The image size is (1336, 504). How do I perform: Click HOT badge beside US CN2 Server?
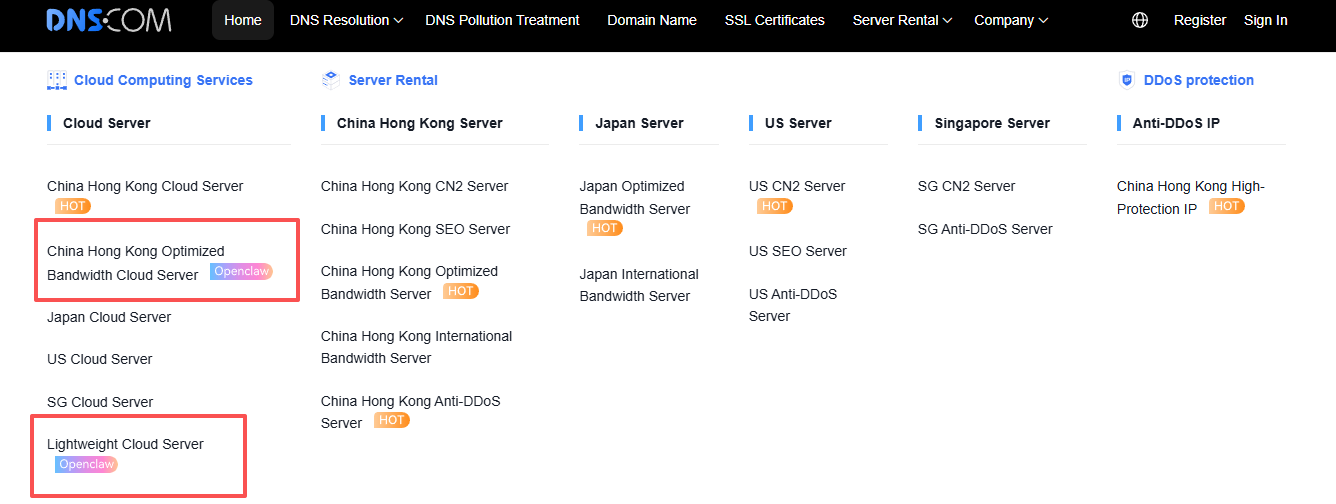[x=774, y=206]
